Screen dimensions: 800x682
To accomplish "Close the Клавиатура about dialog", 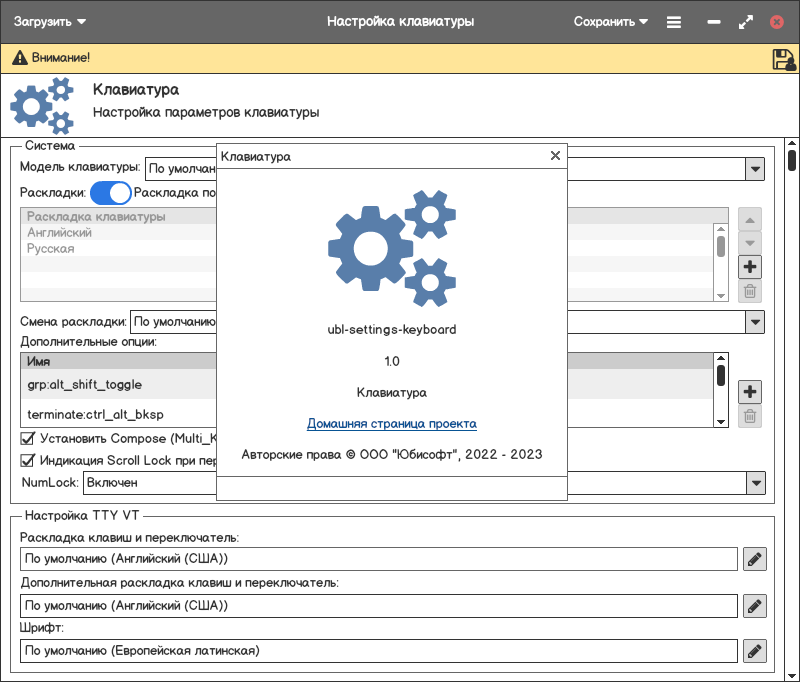I will pos(555,156).
